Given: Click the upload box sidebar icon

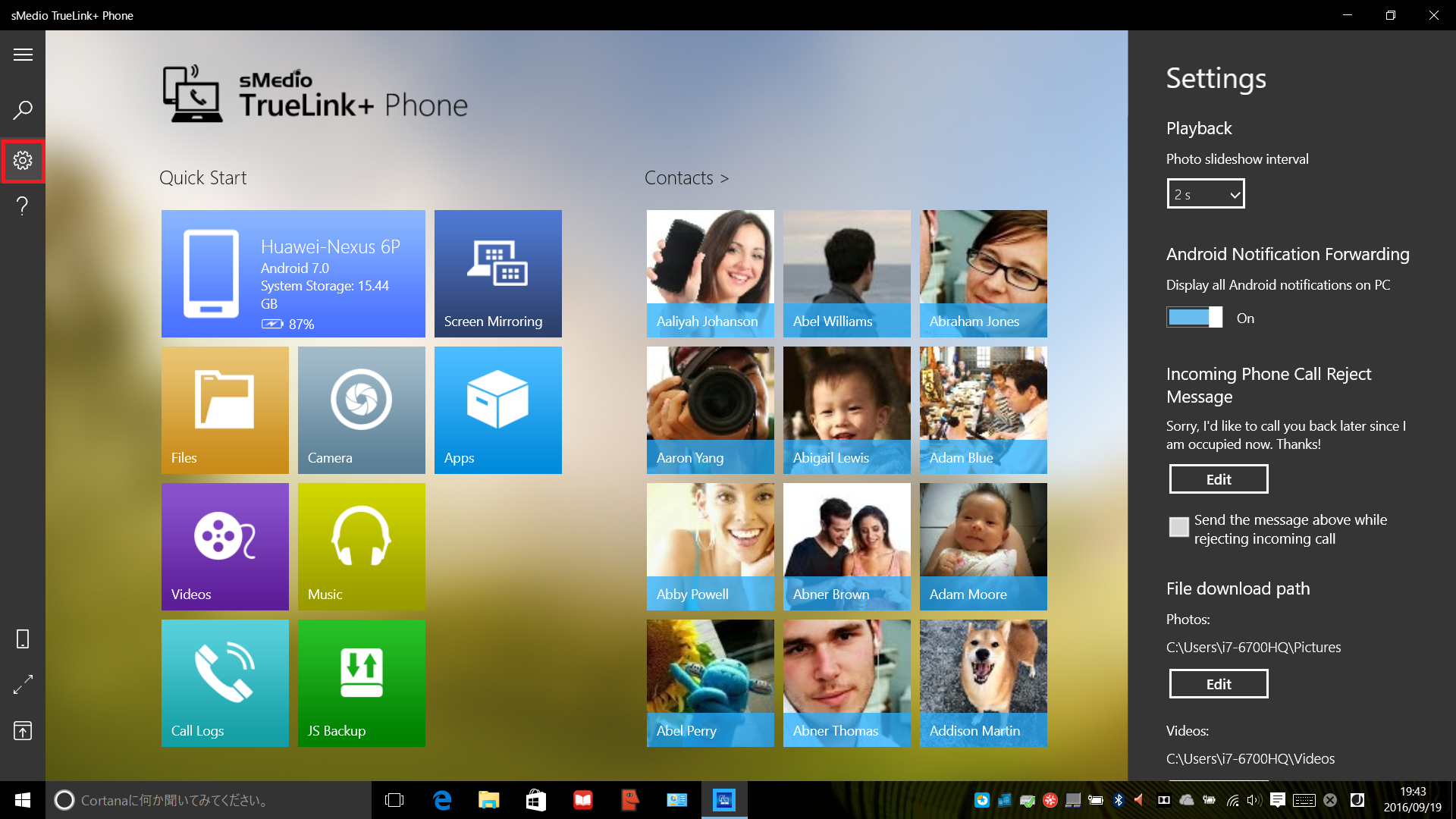Looking at the screenshot, I should point(23,730).
